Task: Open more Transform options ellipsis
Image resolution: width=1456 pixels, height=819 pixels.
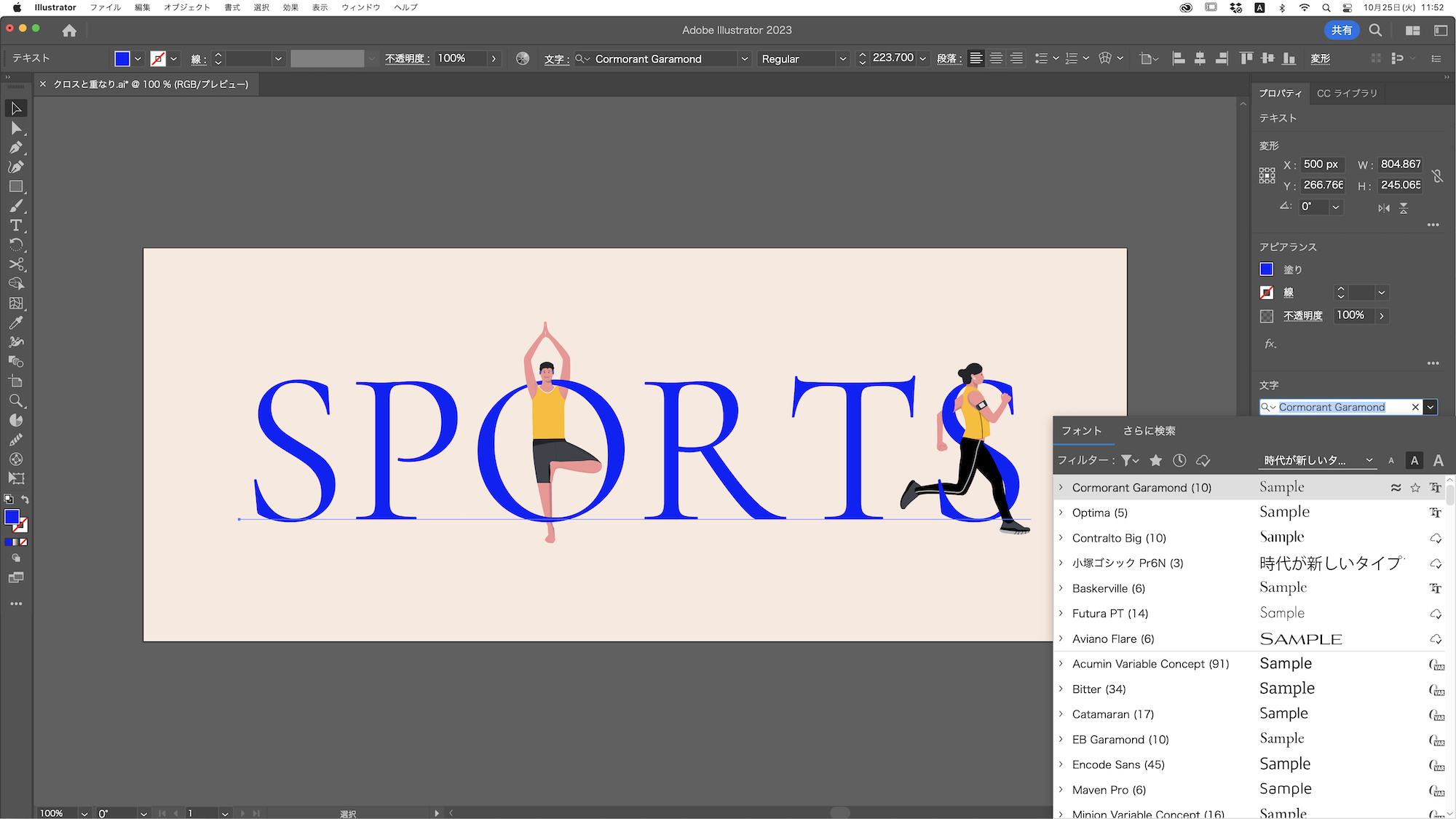Action: tap(1433, 225)
